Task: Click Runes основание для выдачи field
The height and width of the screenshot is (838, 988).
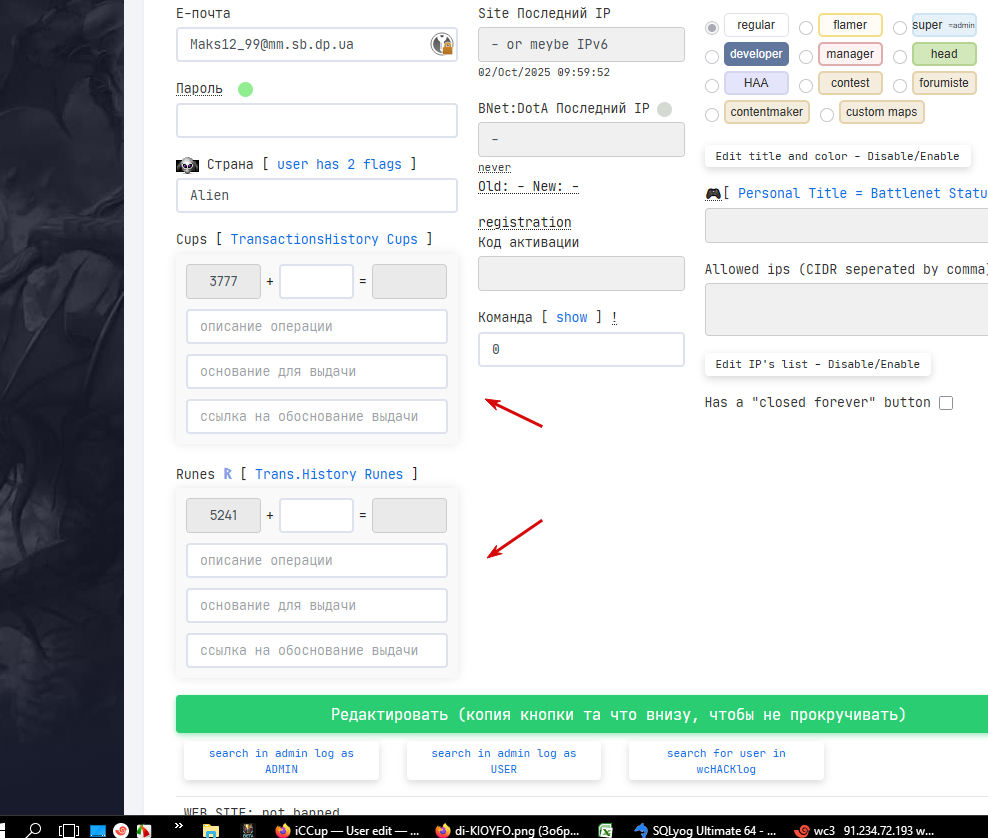Action: click(x=316, y=606)
